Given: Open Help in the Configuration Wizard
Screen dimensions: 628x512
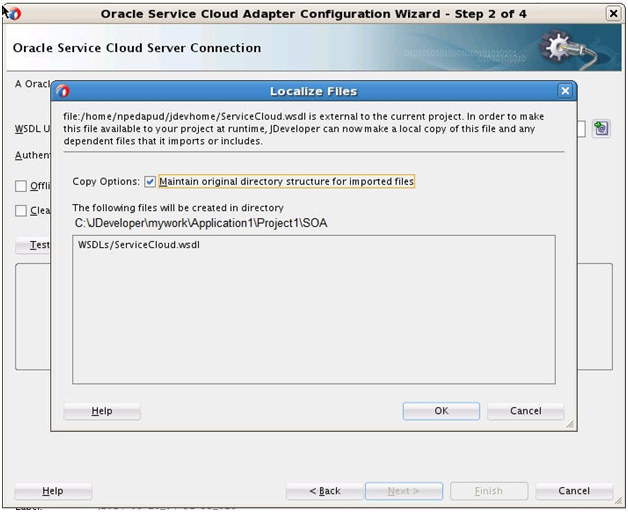Looking at the screenshot, I should tap(53, 491).
